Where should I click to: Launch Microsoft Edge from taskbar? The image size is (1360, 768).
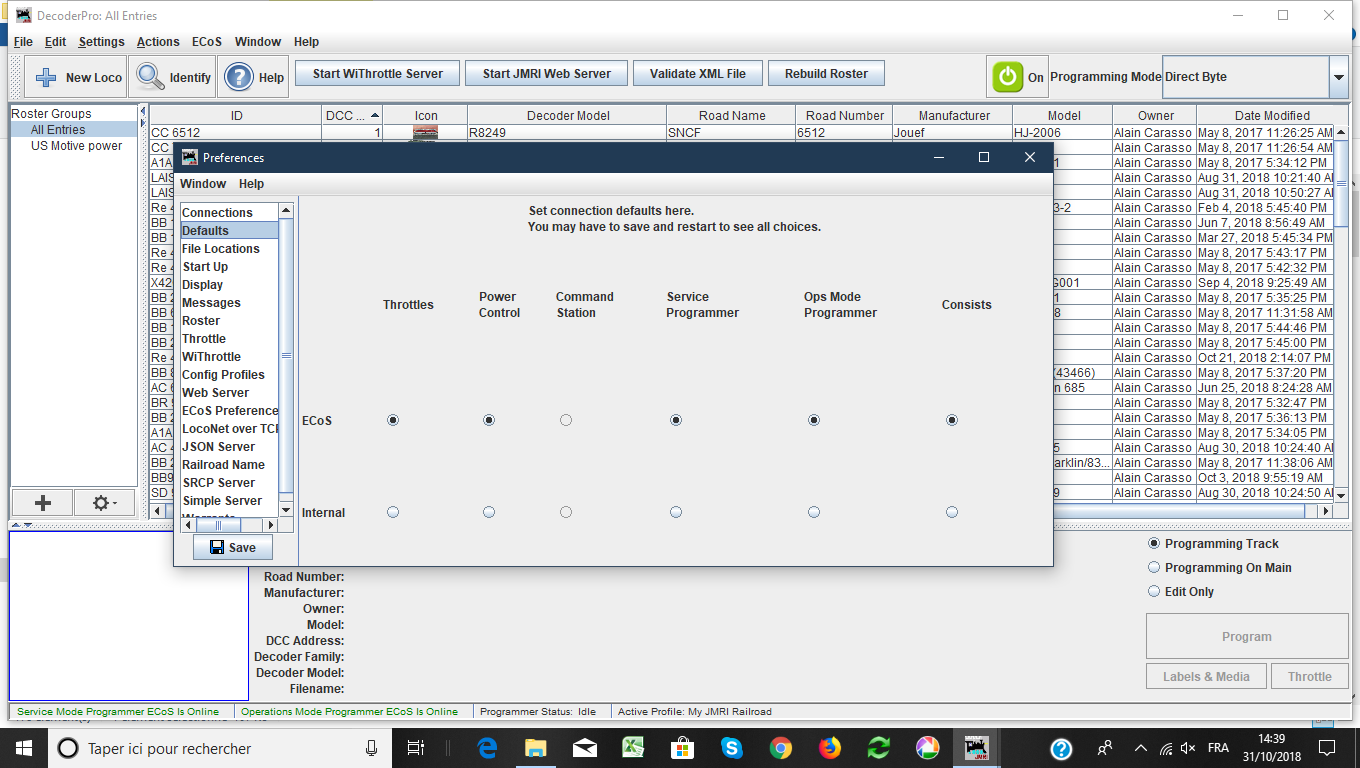click(487, 747)
